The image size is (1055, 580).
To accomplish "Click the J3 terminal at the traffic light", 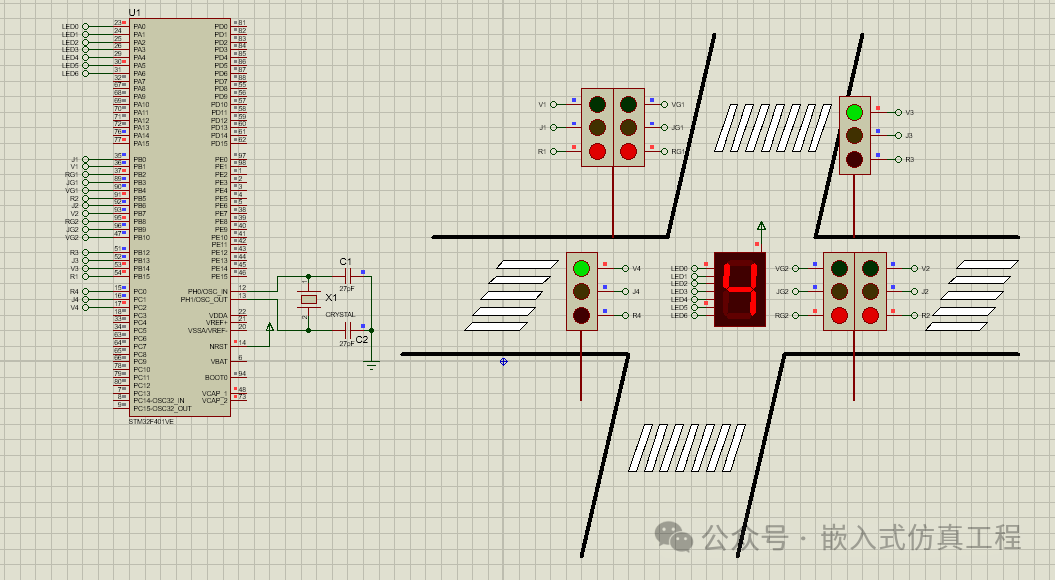I will pyautogui.click(x=898, y=135).
